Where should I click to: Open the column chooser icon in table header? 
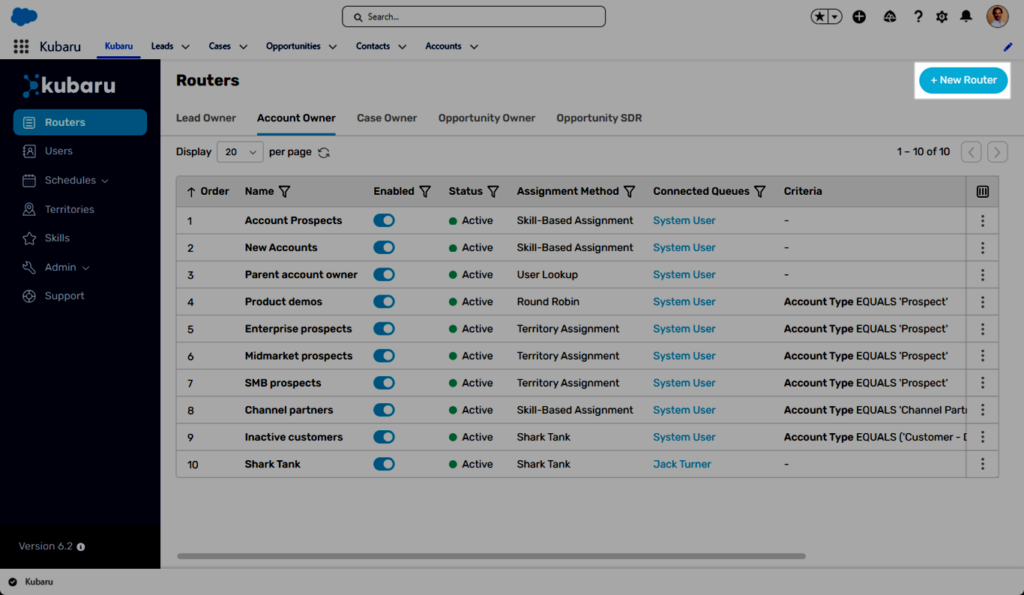[983, 192]
